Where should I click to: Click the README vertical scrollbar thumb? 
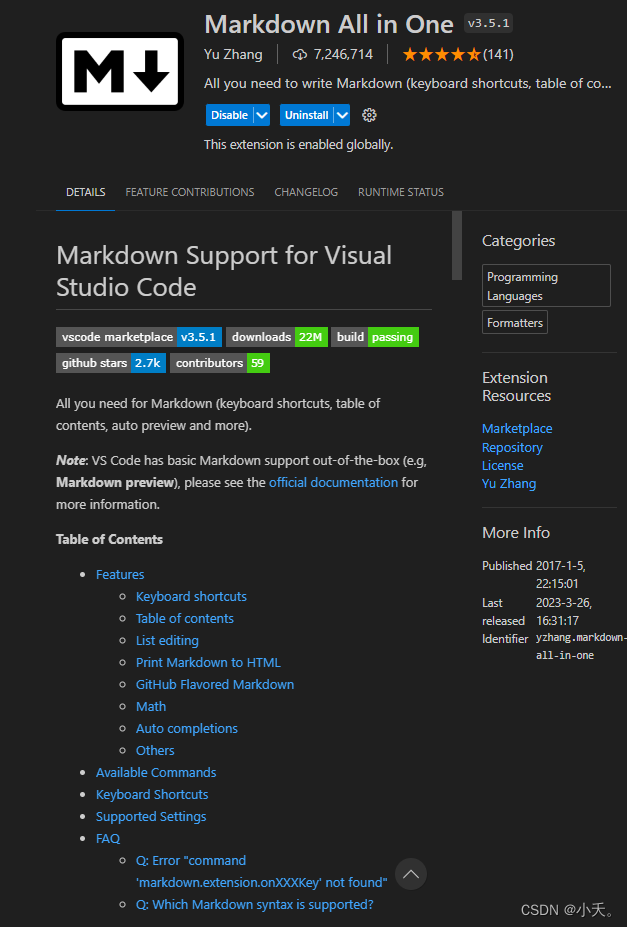tap(457, 245)
